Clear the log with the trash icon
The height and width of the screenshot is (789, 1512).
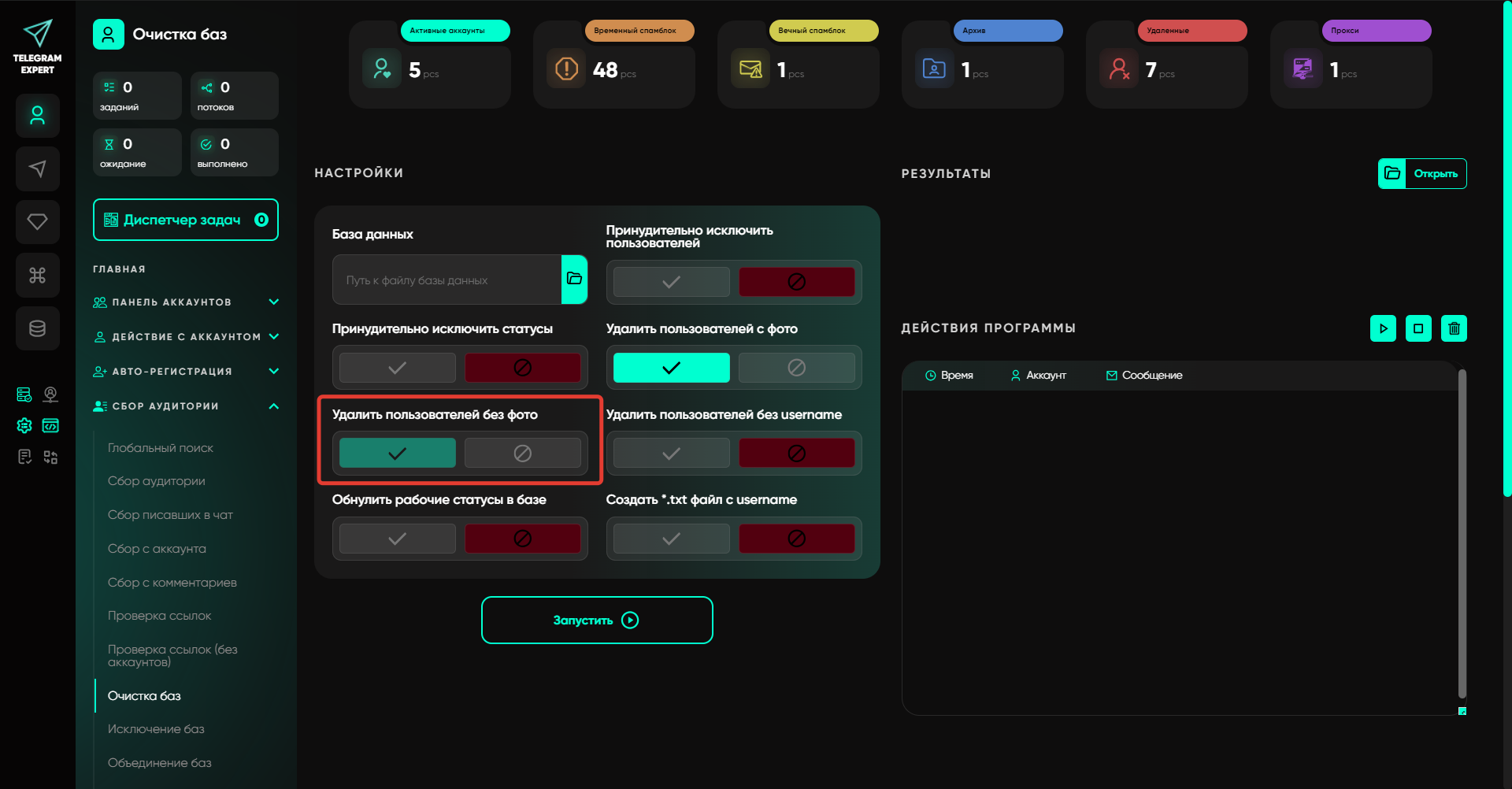click(x=1454, y=328)
